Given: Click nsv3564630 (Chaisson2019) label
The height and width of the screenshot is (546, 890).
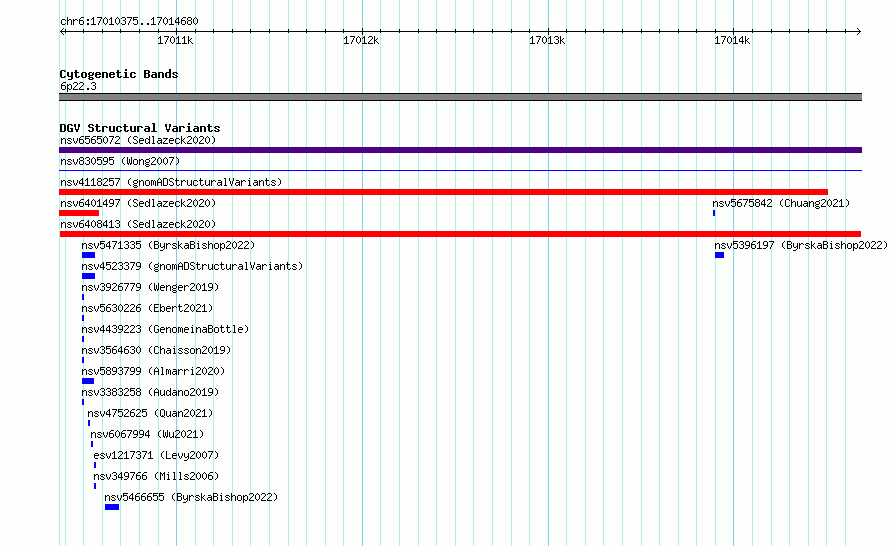Looking at the screenshot, I should [156, 350].
